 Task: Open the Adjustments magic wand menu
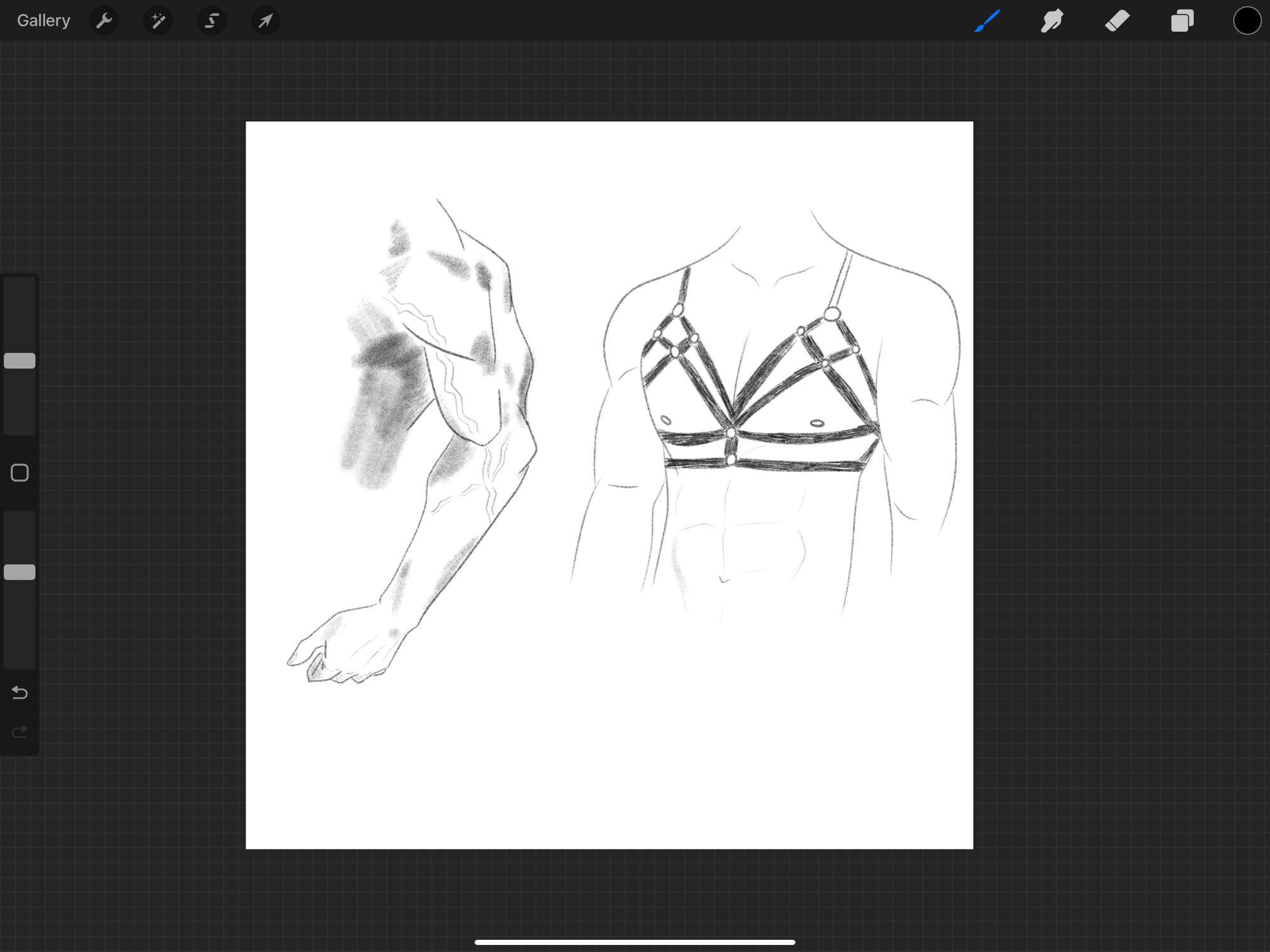157,21
